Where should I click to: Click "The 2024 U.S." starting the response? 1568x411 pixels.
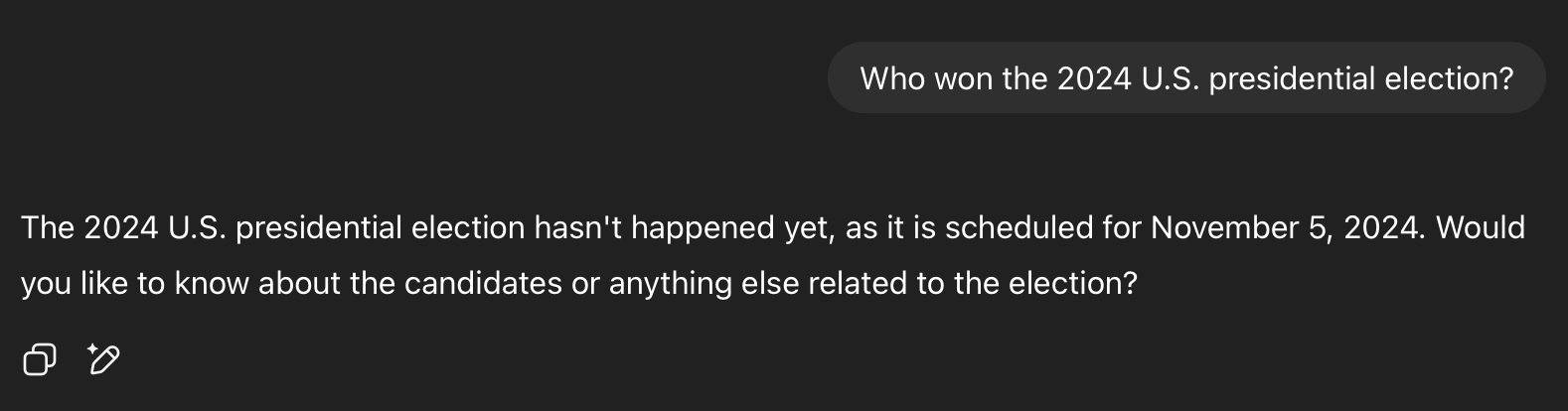point(123,228)
